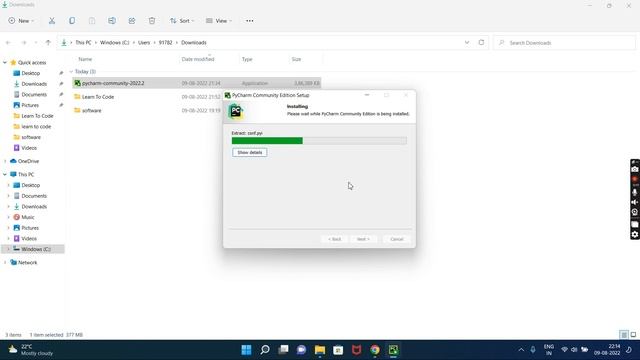Open Pictures under Quick access
640x360 pixels.
30,105
